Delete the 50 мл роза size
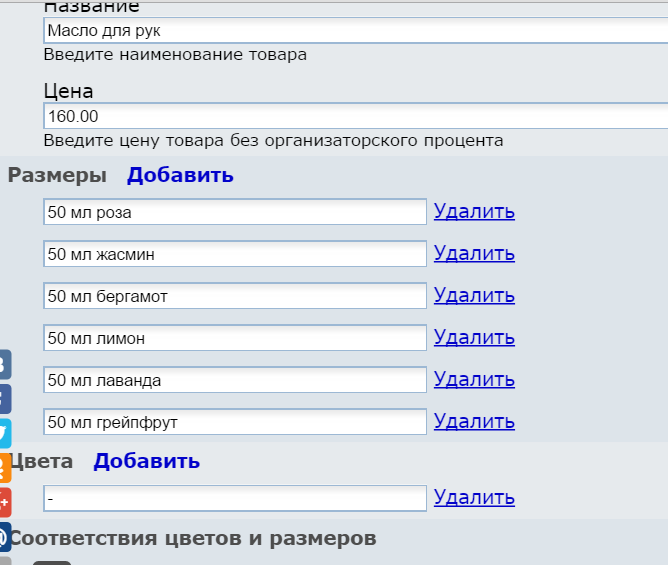Image resolution: width=668 pixels, height=565 pixels. tap(474, 211)
